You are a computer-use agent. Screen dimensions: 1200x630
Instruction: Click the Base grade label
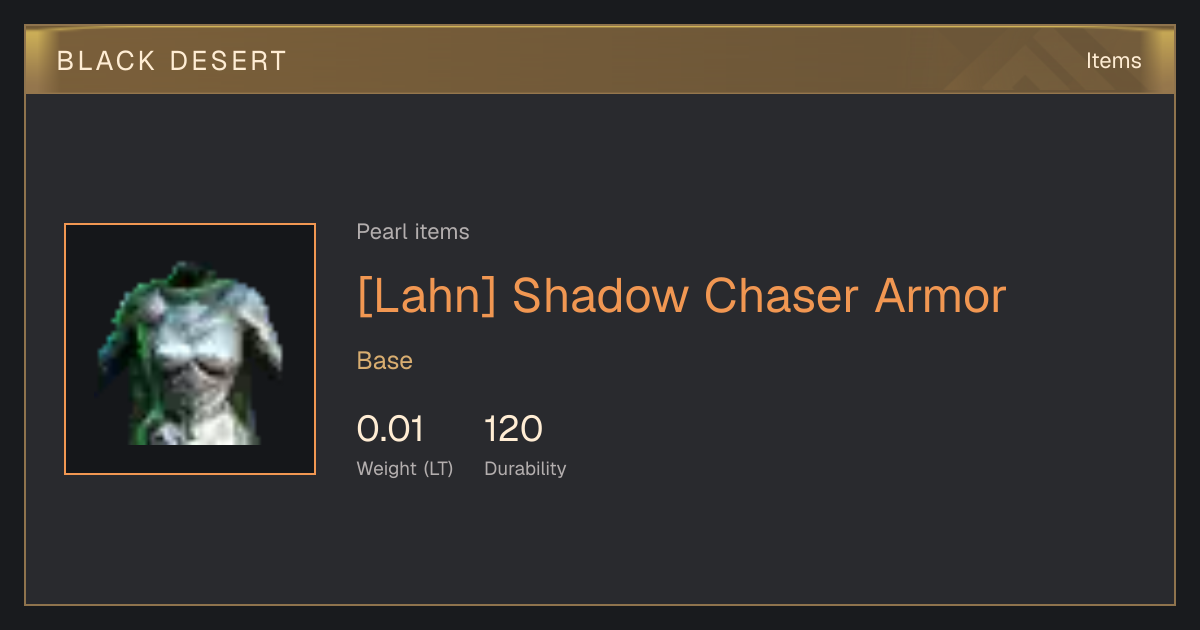coord(385,361)
